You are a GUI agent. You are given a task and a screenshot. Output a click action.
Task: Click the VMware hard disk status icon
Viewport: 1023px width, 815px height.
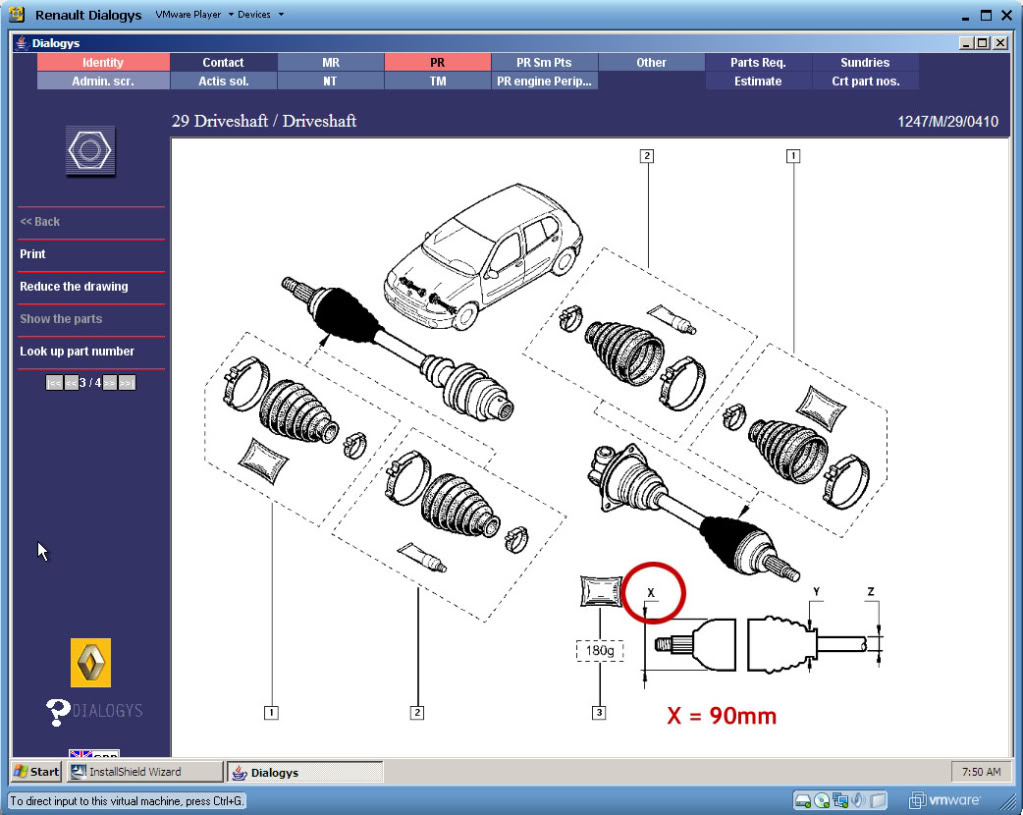coord(802,801)
